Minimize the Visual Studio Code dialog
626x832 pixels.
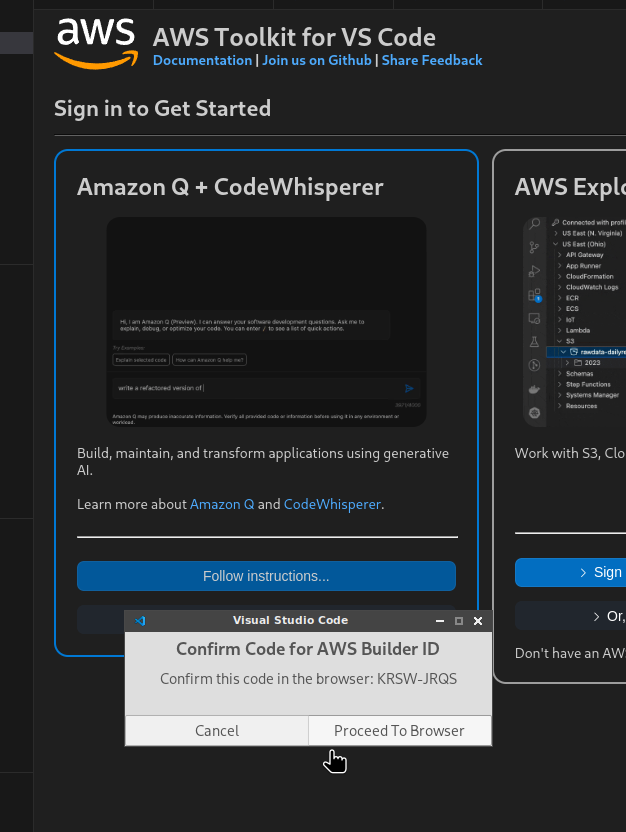pos(440,621)
